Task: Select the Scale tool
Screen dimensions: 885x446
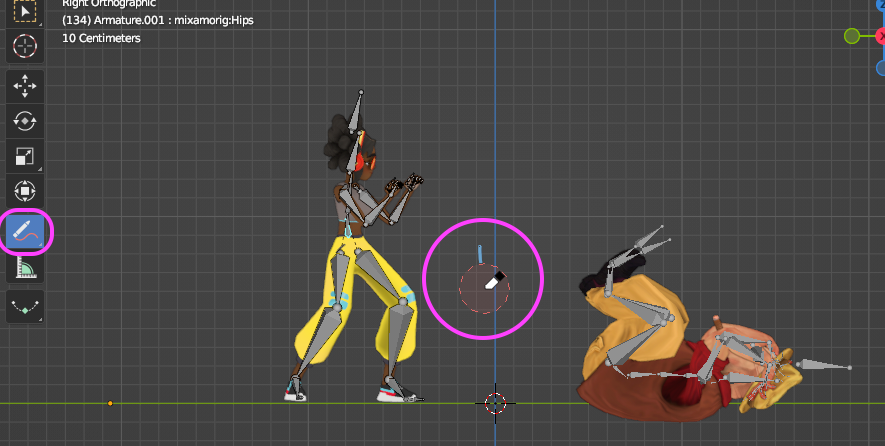Action: pos(25,156)
